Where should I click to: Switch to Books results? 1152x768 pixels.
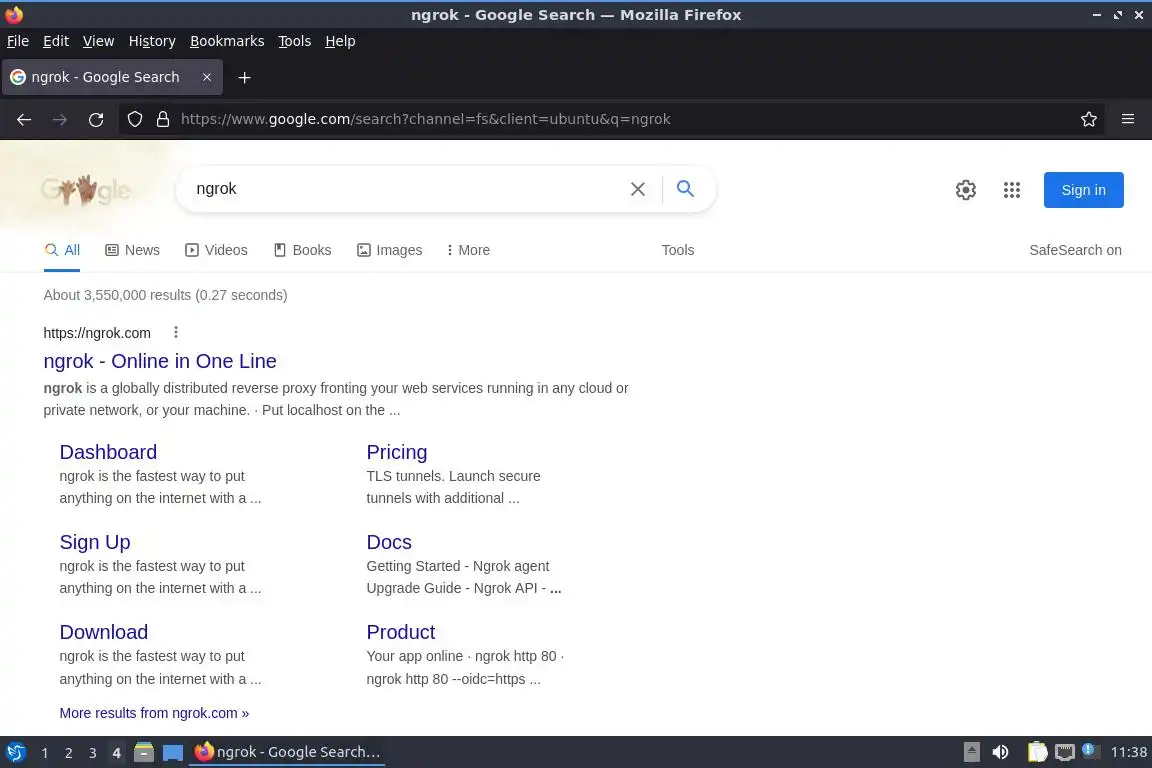tap(303, 250)
